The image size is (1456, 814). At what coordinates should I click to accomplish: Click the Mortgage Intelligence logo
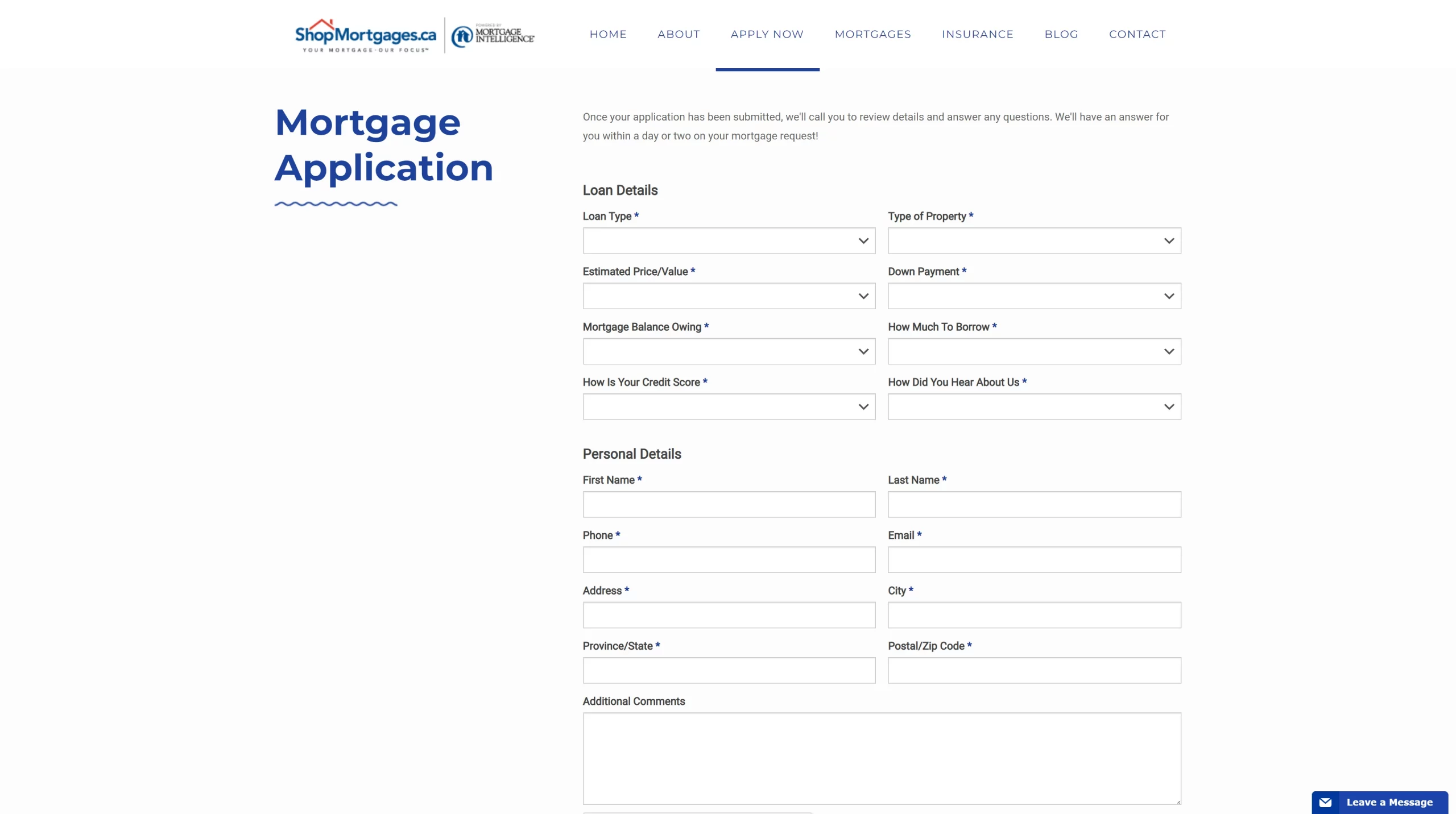[493, 35]
